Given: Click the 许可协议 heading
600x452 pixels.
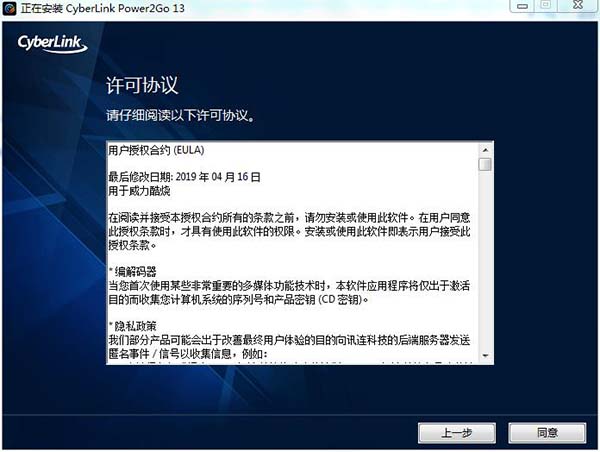Looking at the screenshot, I should click(142, 85).
